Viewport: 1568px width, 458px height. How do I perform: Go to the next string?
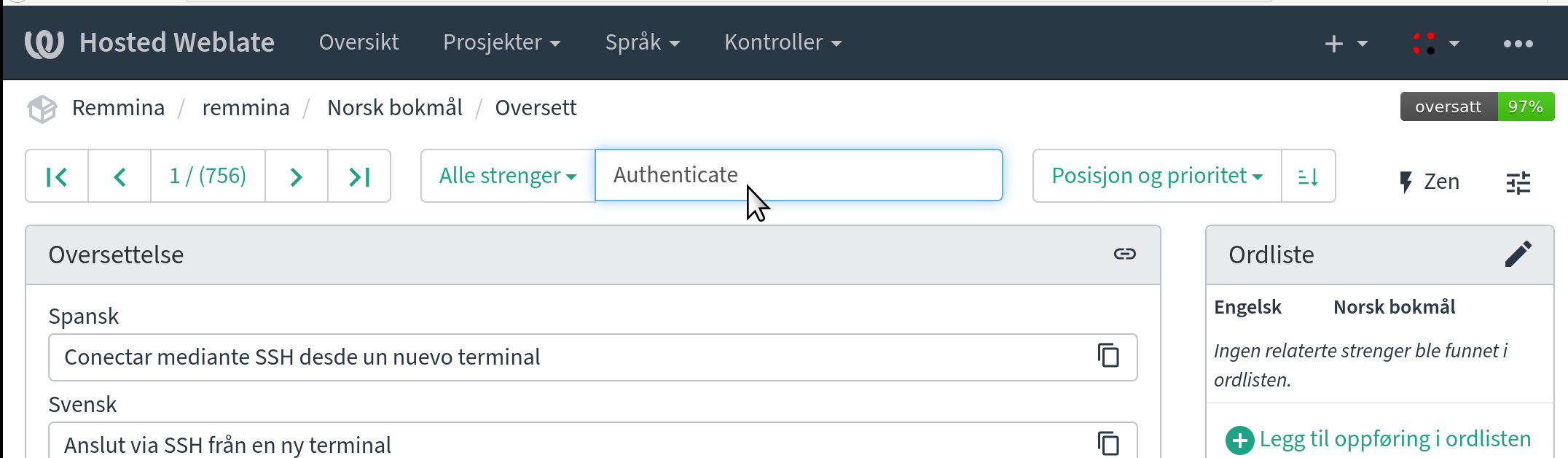[296, 176]
